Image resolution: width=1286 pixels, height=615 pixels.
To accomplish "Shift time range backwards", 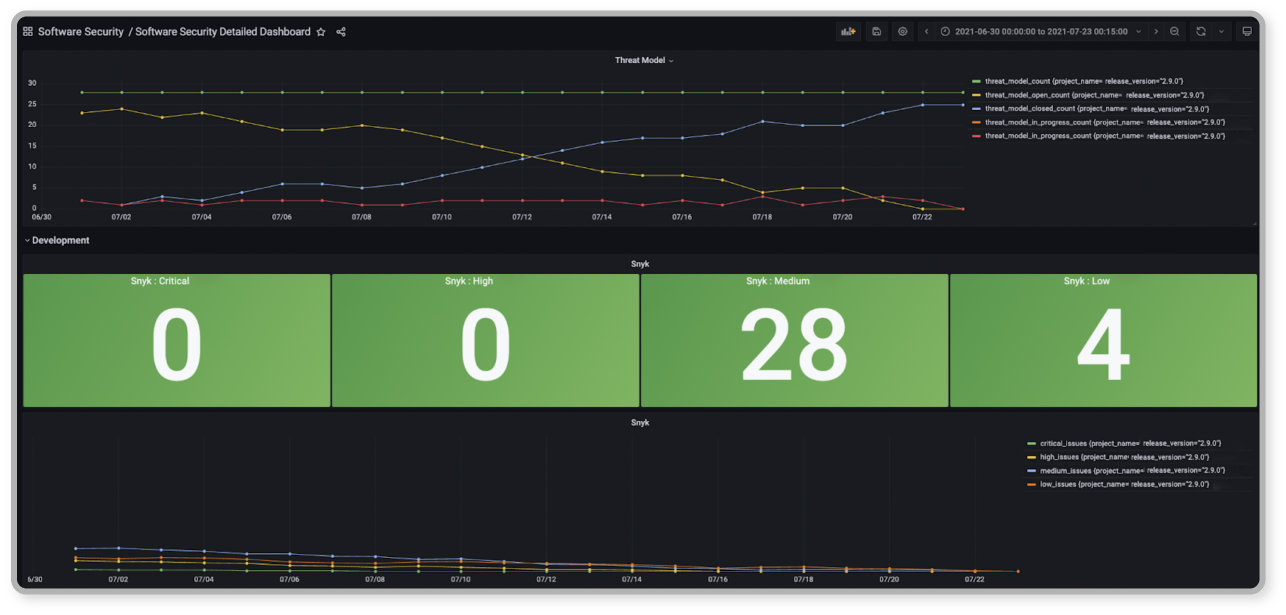I will [x=926, y=32].
